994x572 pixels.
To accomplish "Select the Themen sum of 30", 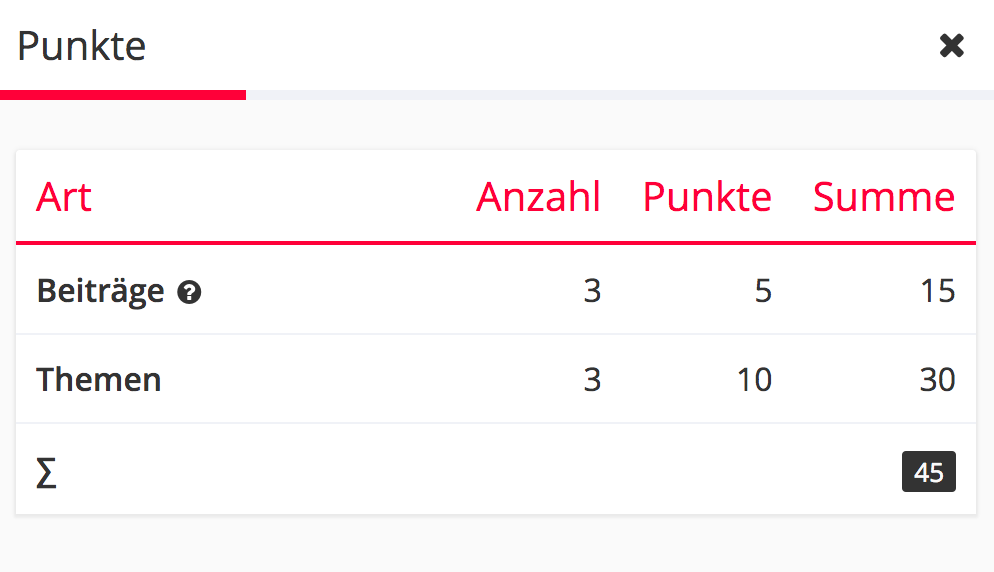I will click(x=937, y=380).
